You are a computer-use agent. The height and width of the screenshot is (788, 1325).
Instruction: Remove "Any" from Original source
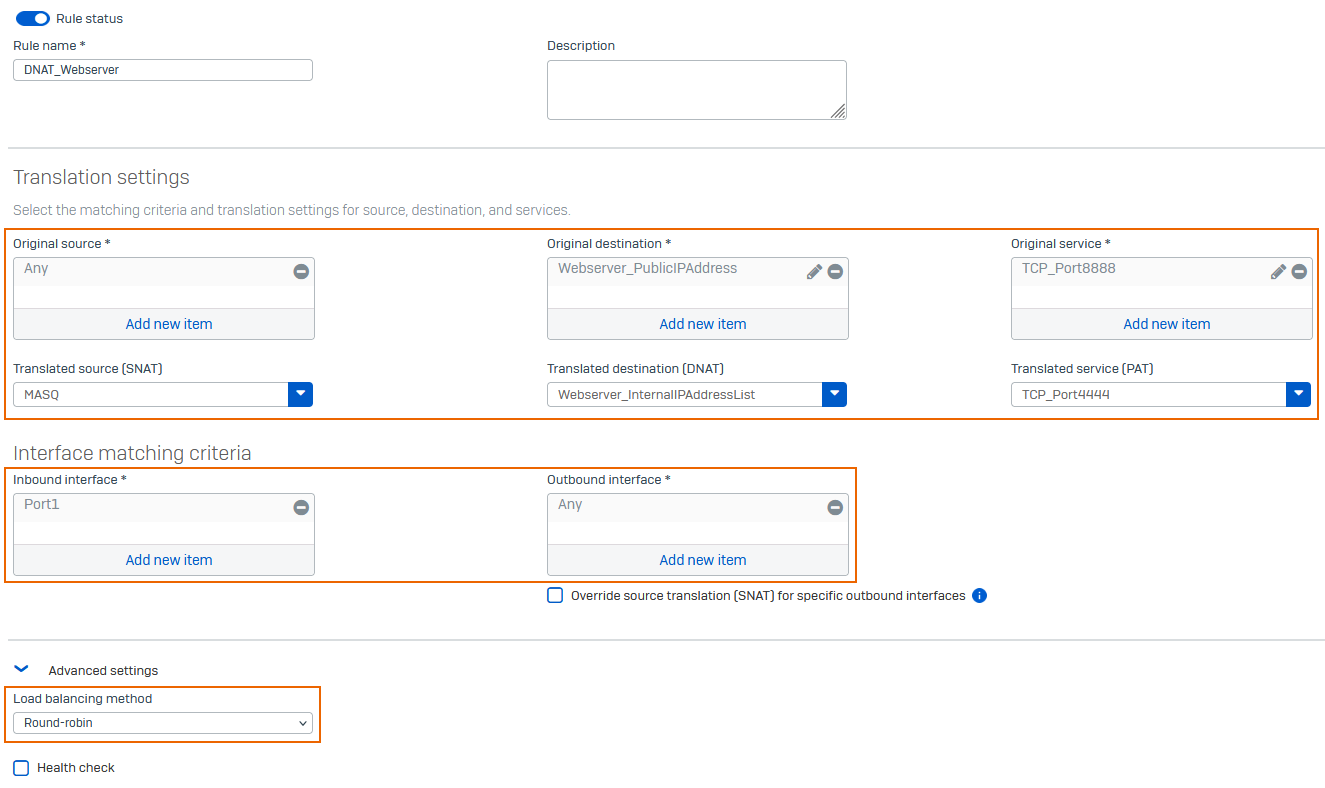click(300, 271)
